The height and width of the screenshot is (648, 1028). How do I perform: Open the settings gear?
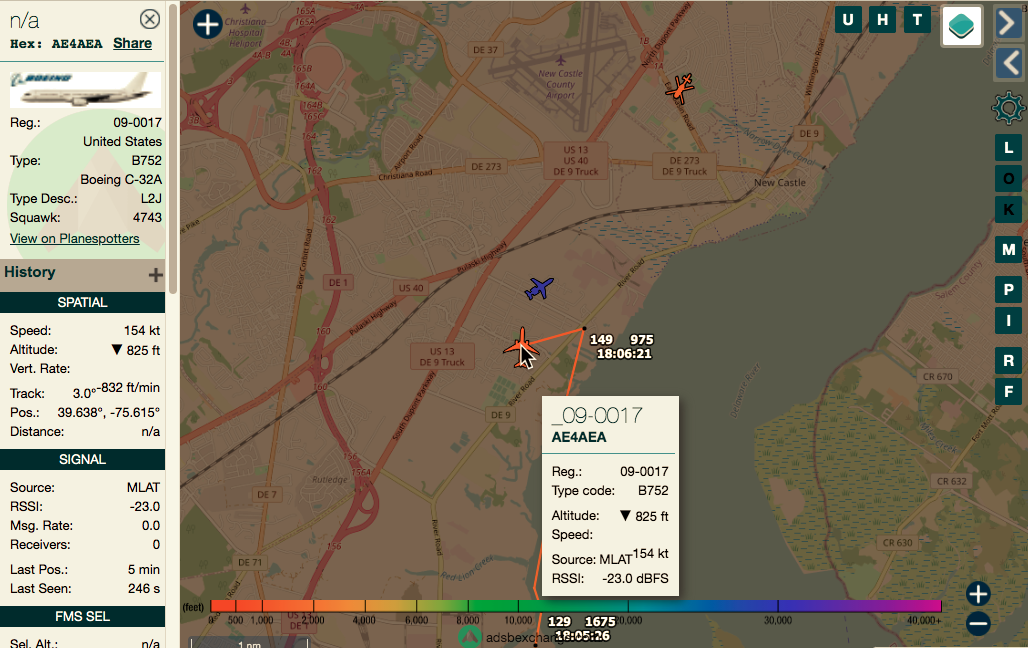point(1008,108)
